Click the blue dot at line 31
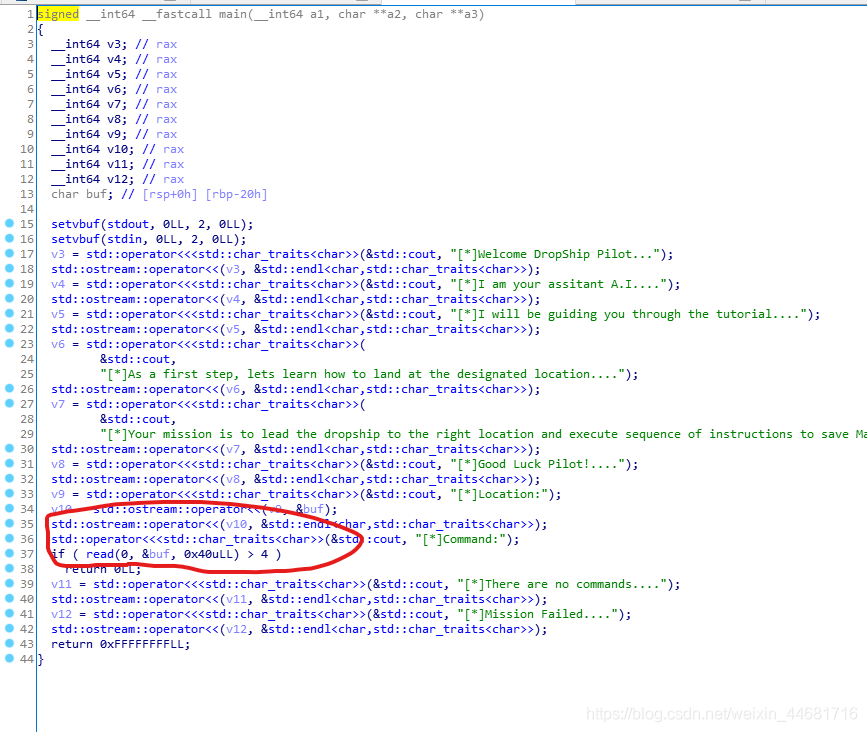This screenshot has height=732, width=867. pyautogui.click(x=9, y=463)
